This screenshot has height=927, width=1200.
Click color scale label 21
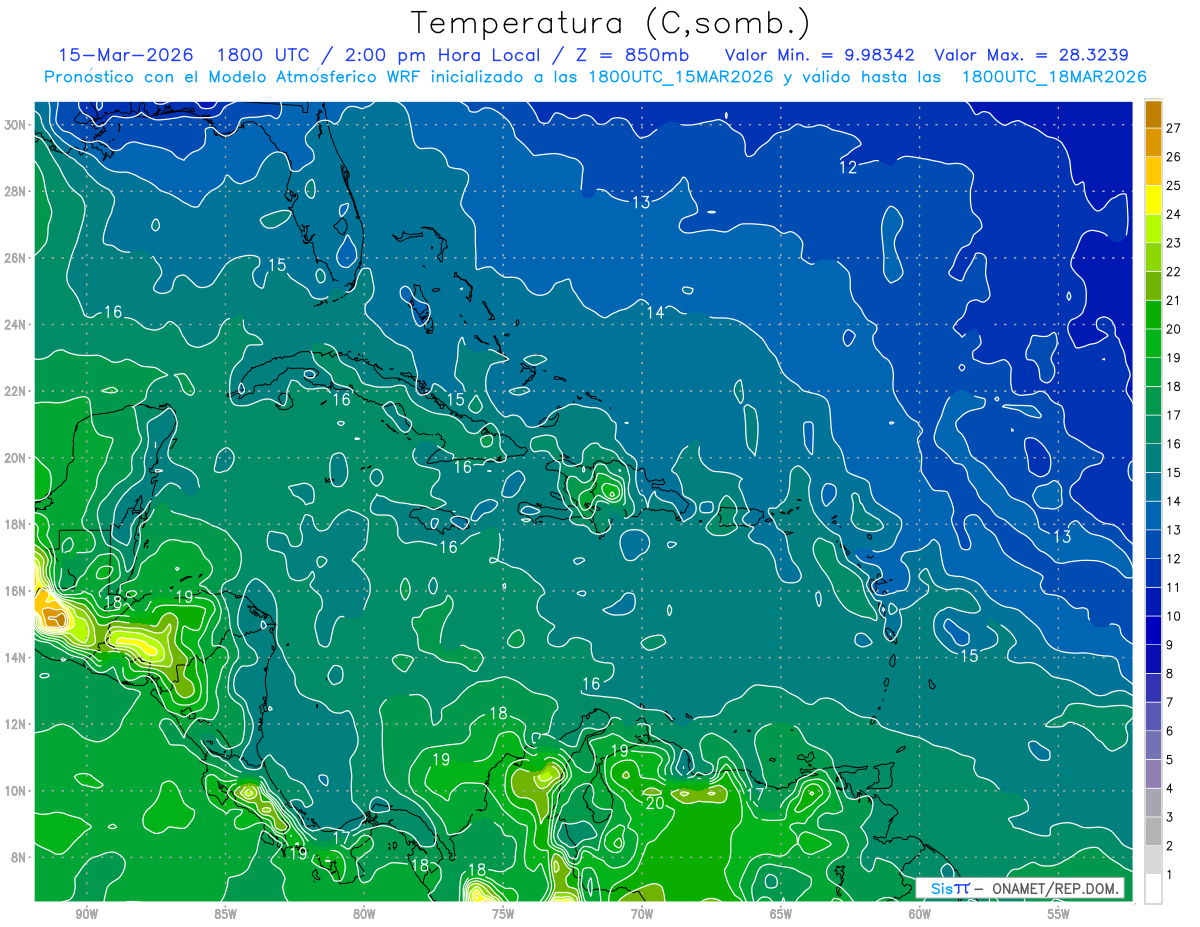[1173, 300]
